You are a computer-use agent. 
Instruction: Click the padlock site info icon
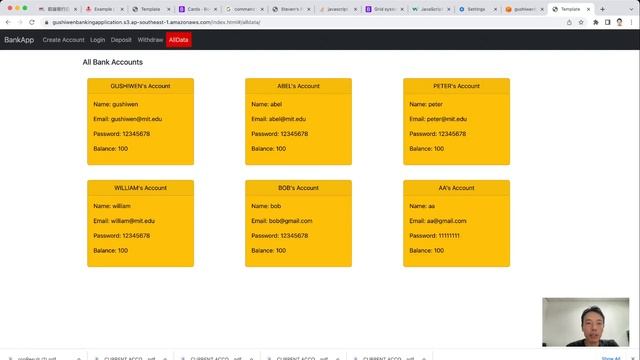pyautogui.click(x=47, y=22)
